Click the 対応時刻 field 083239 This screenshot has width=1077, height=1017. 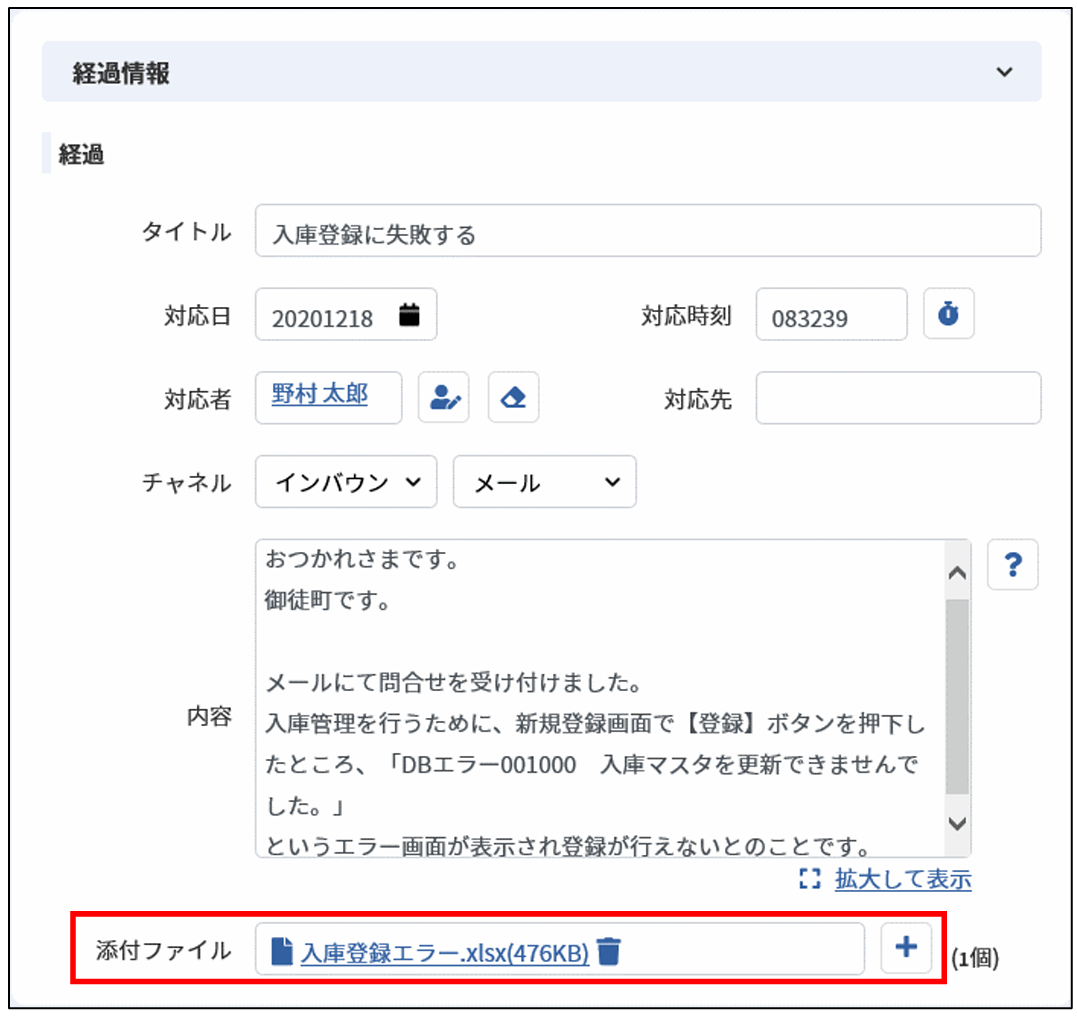[831, 315]
